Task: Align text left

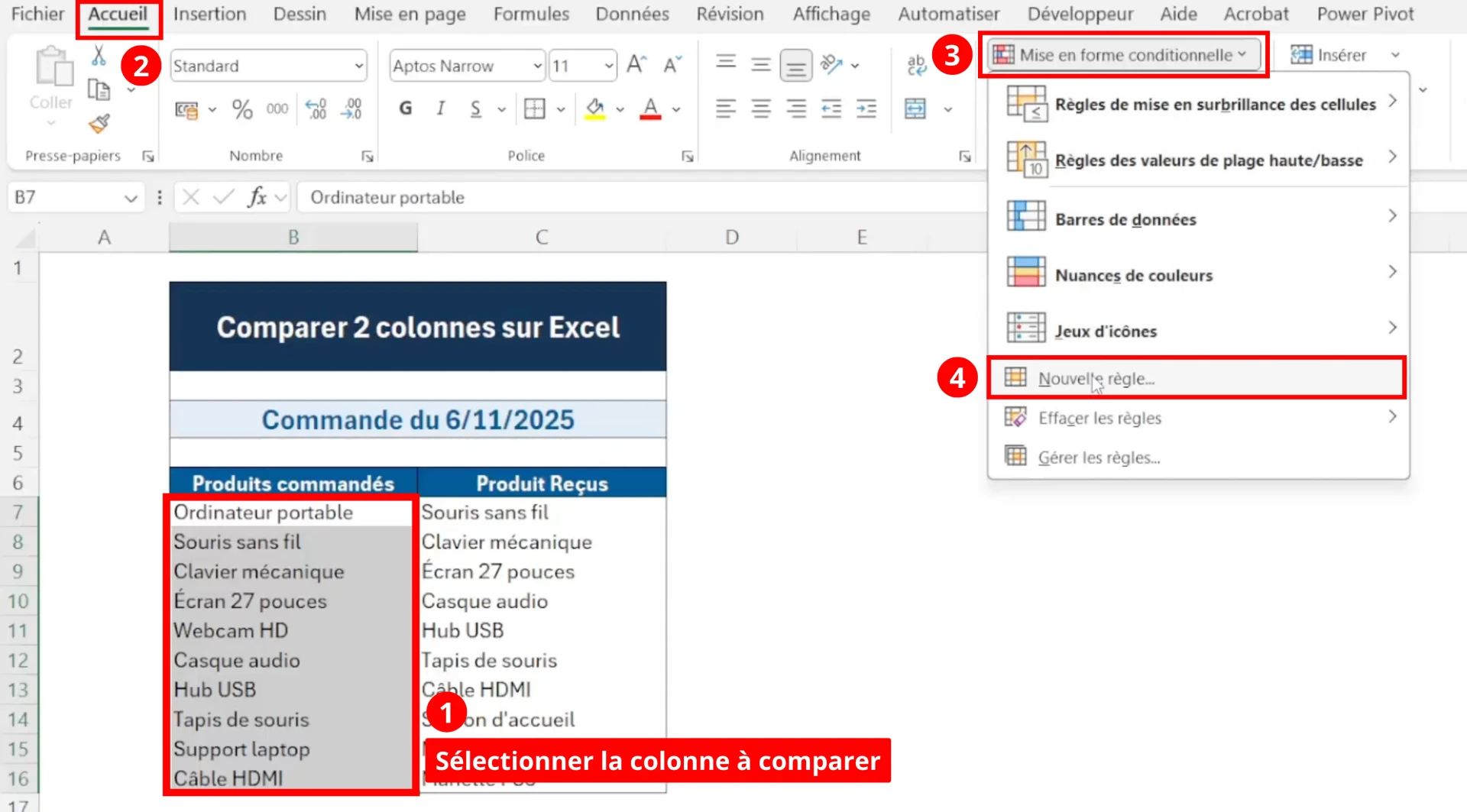Action: click(726, 109)
